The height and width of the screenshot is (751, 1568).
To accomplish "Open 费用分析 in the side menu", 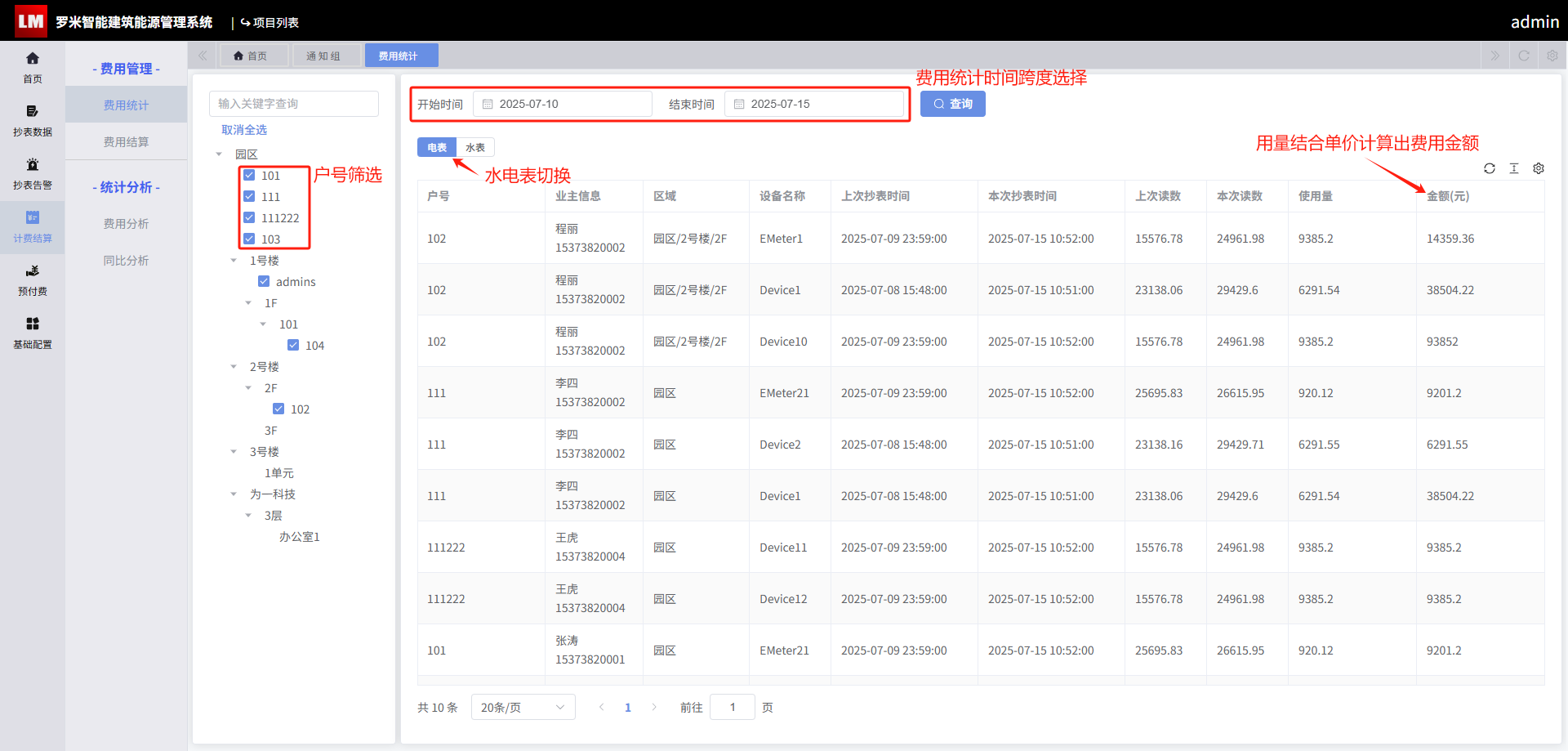I will [126, 223].
